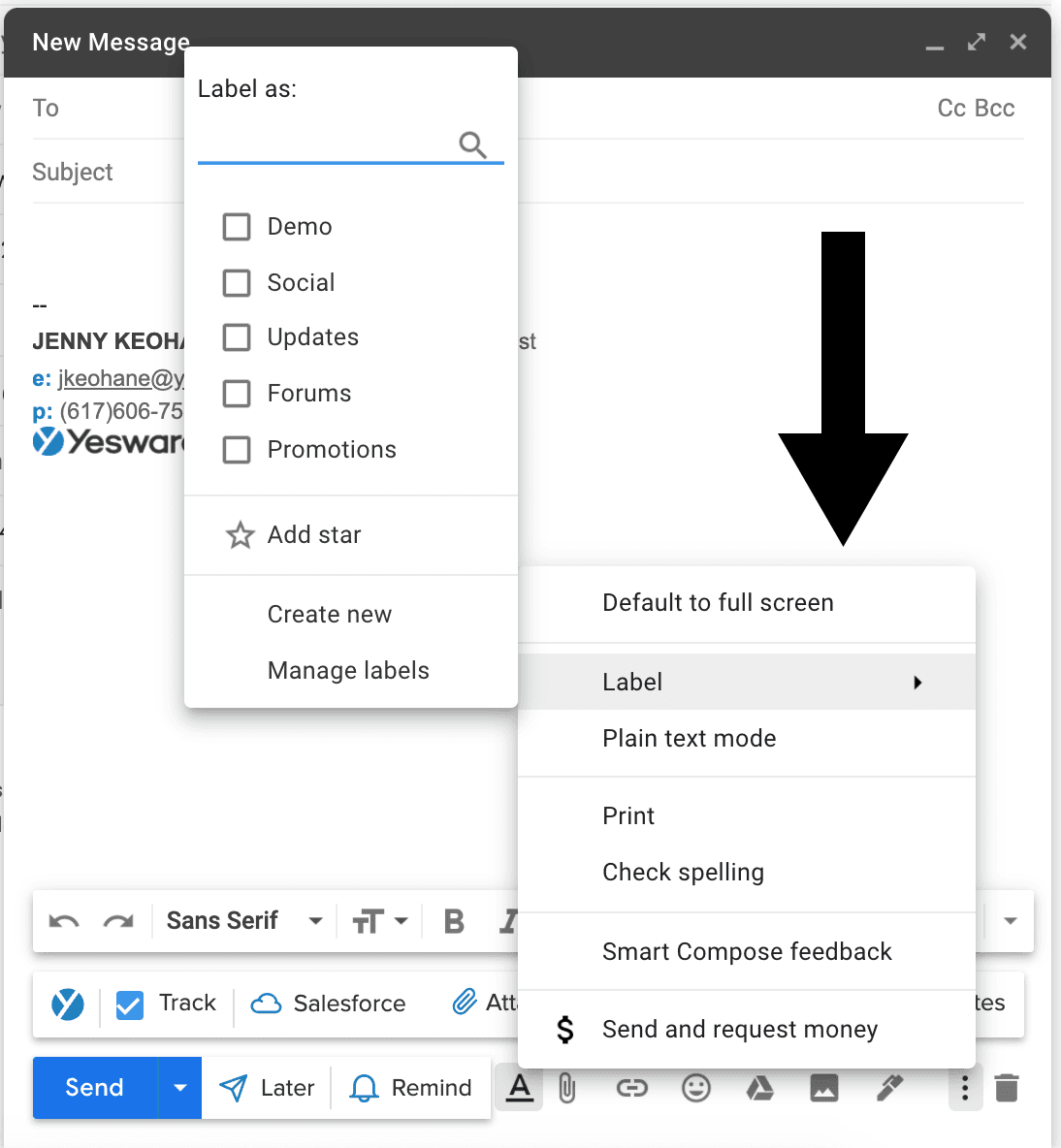Click the insert signature pen icon

[888, 1089]
